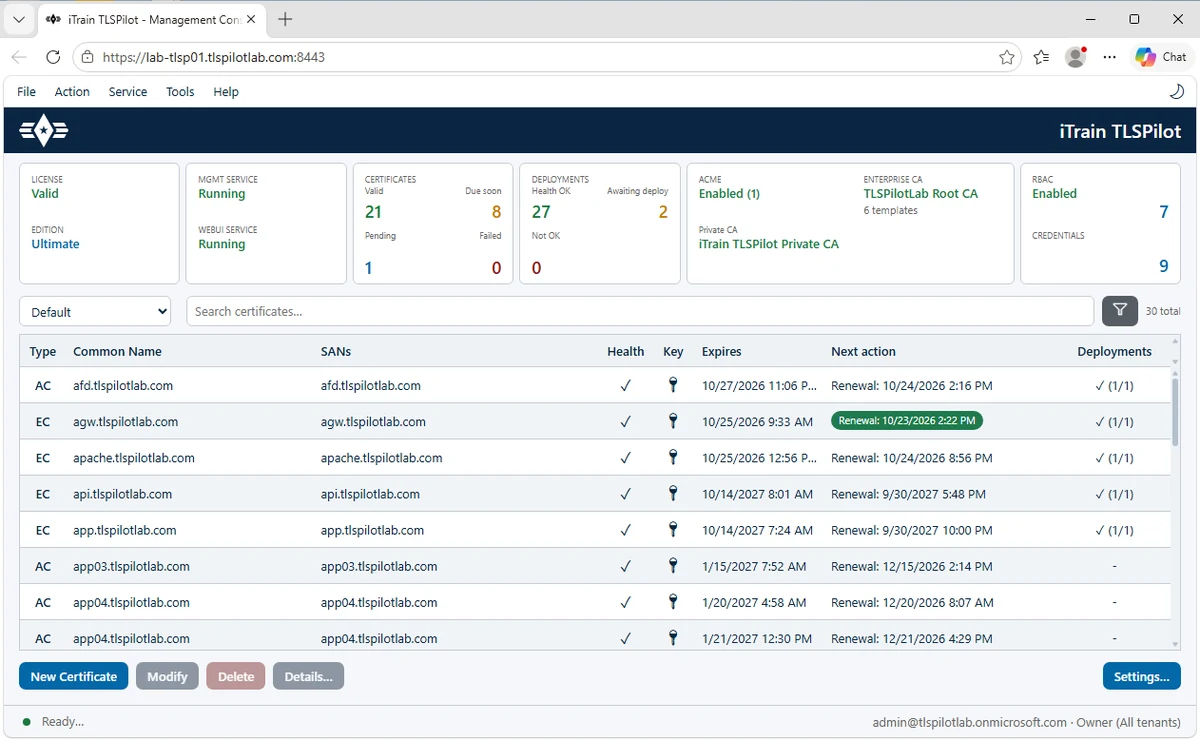Click key icon in agw.tlspilotlab.com row
Image resolution: width=1200 pixels, height=741 pixels.
point(673,421)
